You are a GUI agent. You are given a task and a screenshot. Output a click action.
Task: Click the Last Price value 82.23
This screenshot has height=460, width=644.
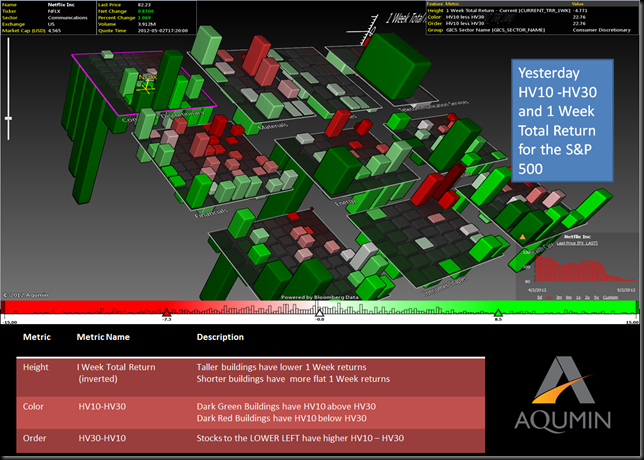[x=144, y=5]
